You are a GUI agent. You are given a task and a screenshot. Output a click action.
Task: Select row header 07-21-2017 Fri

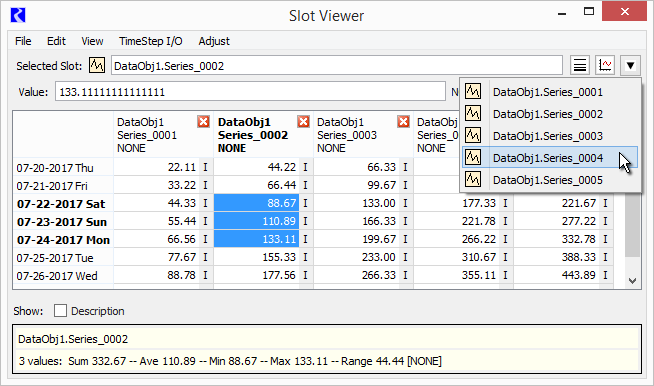point(63,186)
